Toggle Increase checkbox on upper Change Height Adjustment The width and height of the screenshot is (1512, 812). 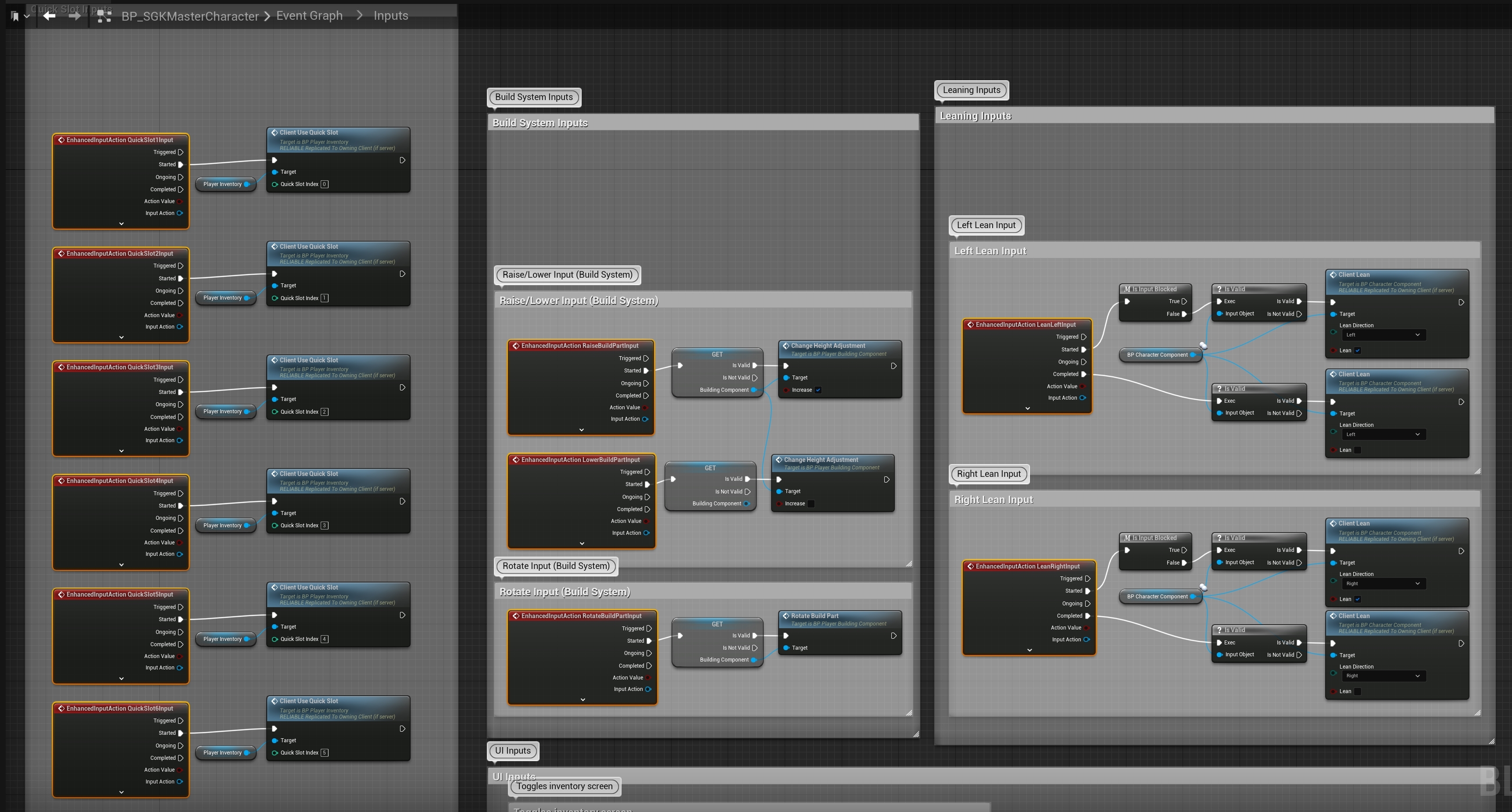(x=818, y=390)
